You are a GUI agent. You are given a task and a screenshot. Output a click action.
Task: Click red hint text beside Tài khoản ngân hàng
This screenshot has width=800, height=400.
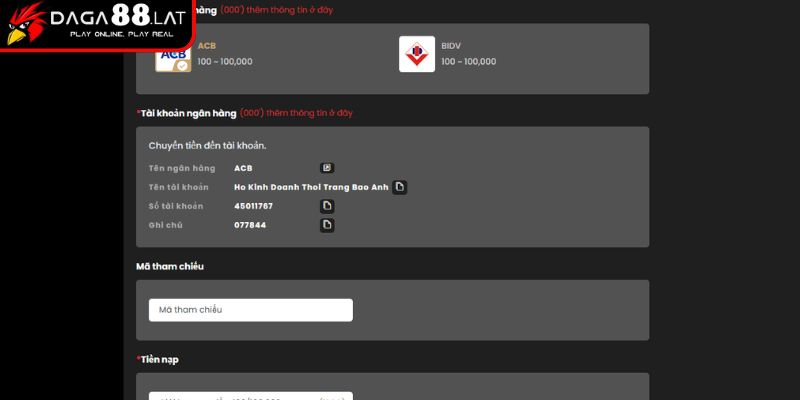296,113
